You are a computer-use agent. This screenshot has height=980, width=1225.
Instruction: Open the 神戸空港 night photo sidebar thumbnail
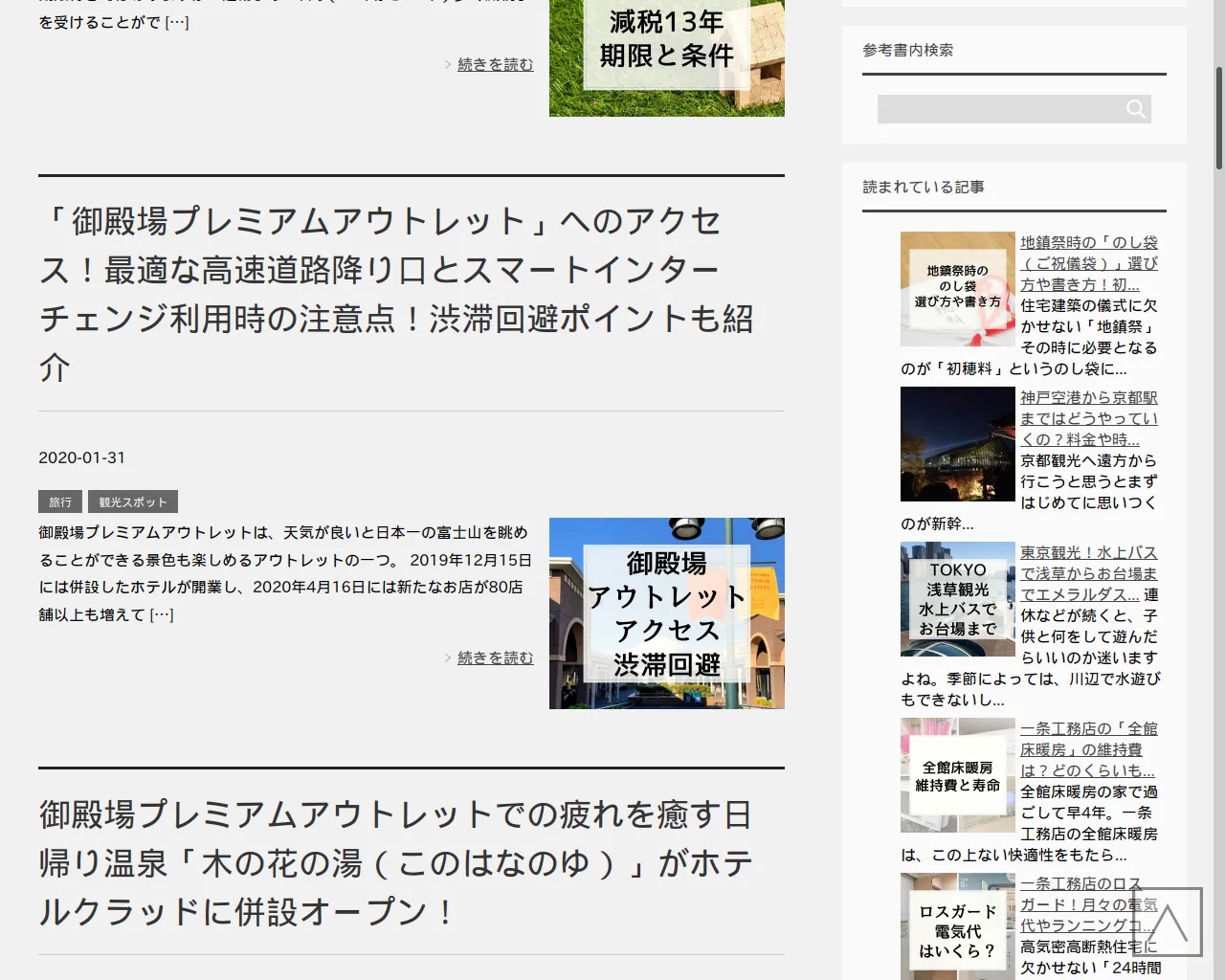tap(958, 444)
